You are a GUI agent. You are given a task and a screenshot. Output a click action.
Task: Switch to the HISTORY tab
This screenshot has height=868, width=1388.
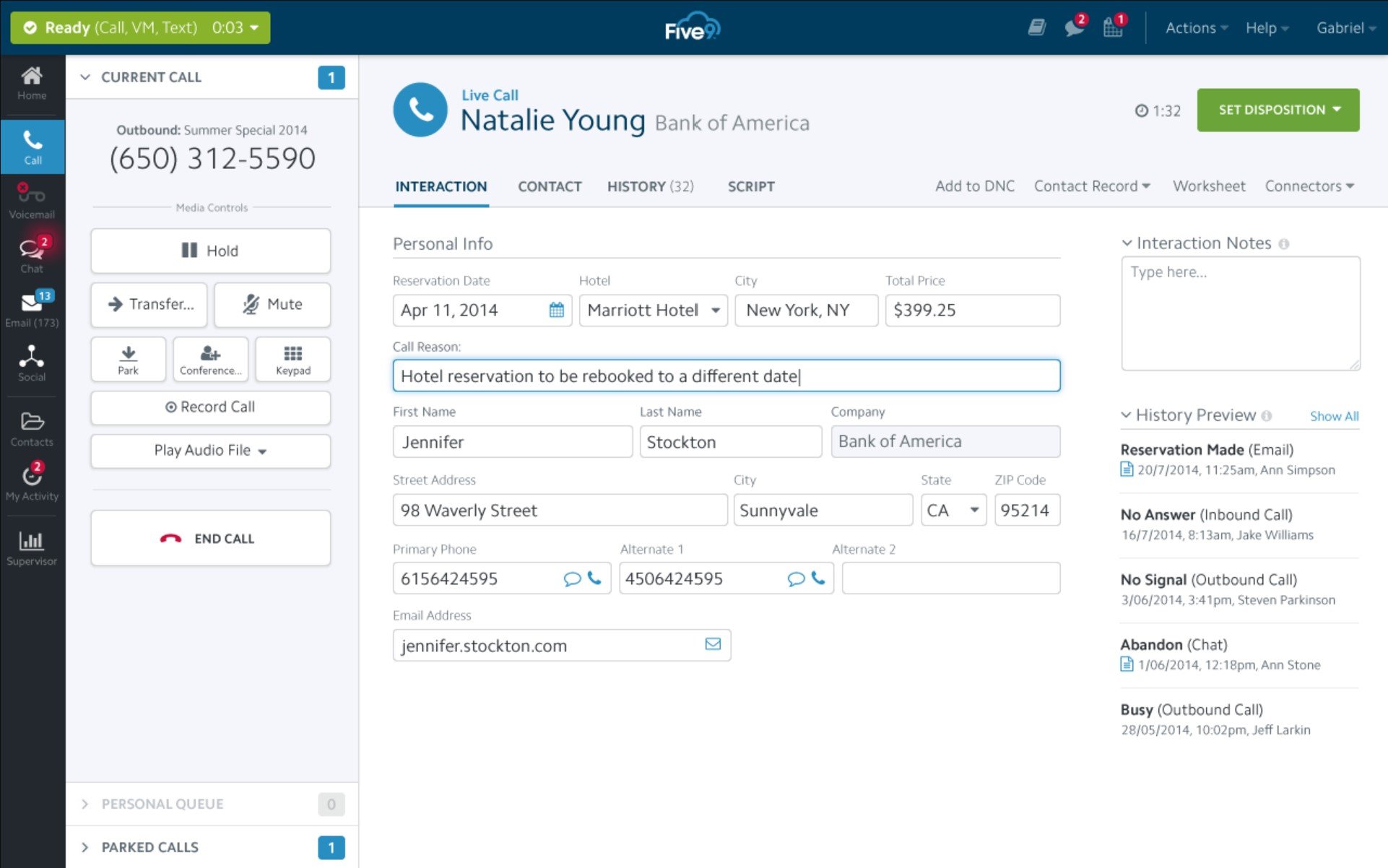click(651, 186)
